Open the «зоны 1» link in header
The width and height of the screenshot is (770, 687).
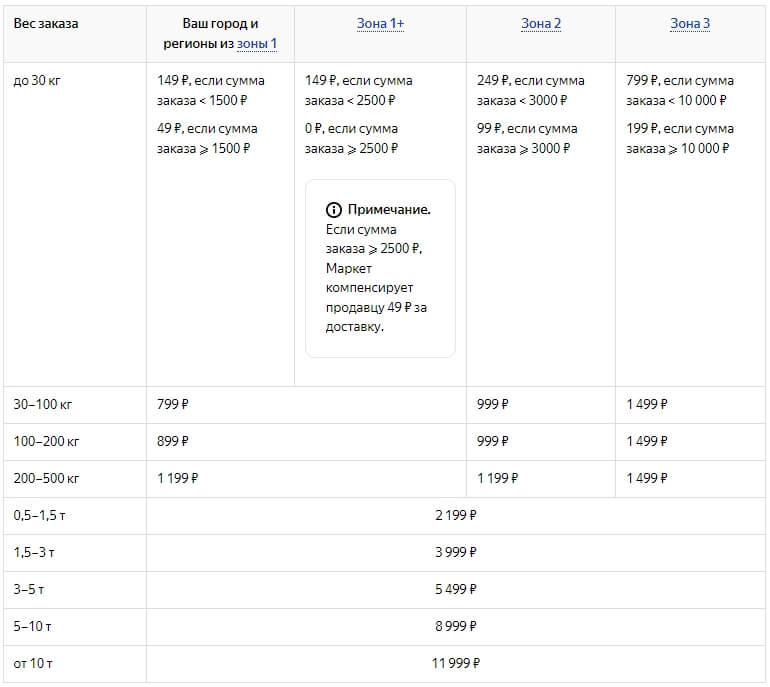click(x=257, y=44)
